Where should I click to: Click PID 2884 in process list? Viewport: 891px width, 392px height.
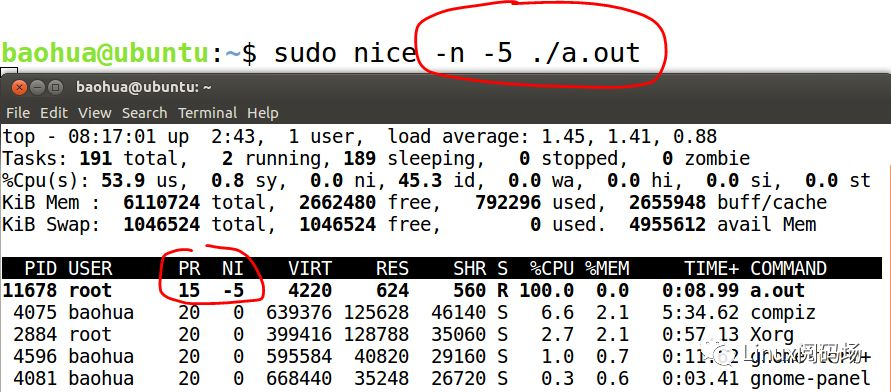[35, 334]
